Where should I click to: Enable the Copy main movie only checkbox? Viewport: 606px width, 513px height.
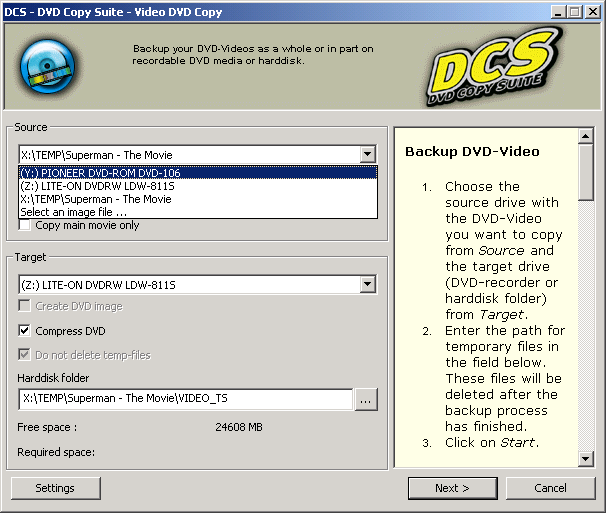click(x=26, y=226)
